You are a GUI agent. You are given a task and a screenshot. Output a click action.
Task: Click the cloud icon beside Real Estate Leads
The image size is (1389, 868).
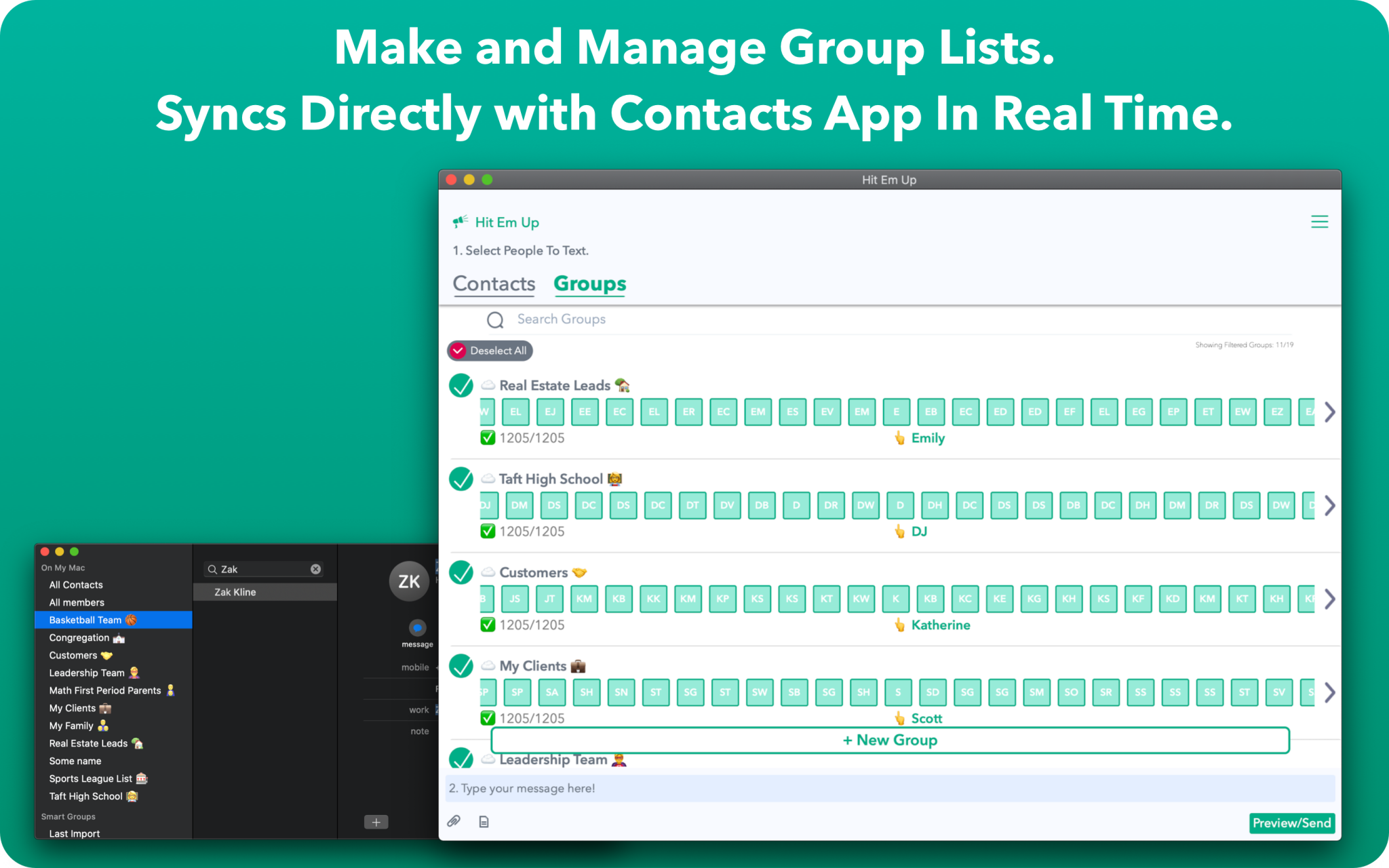(488, 385)
